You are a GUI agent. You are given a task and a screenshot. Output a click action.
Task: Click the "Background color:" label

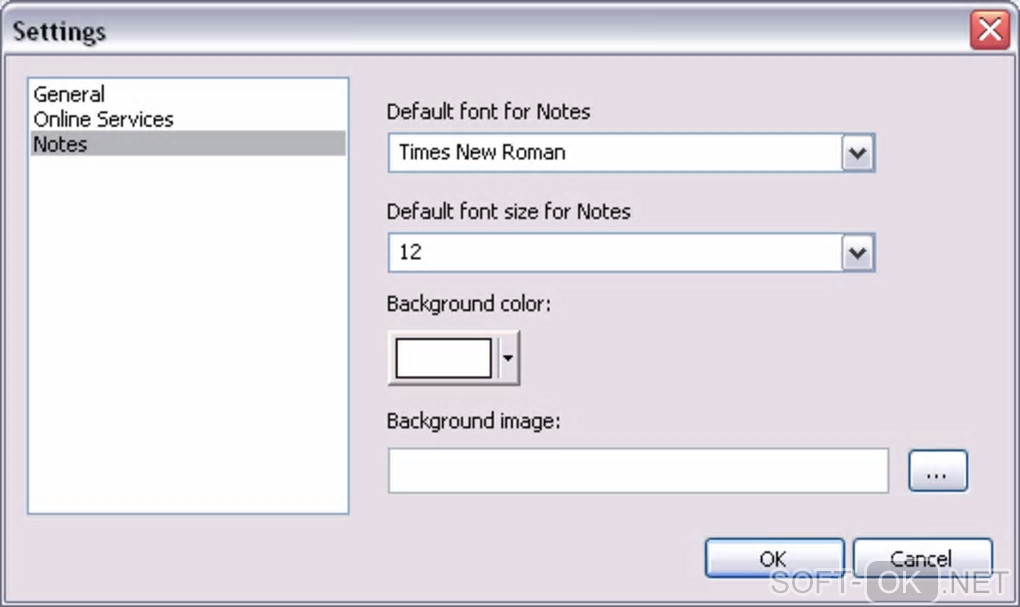[x=469, y=304]
